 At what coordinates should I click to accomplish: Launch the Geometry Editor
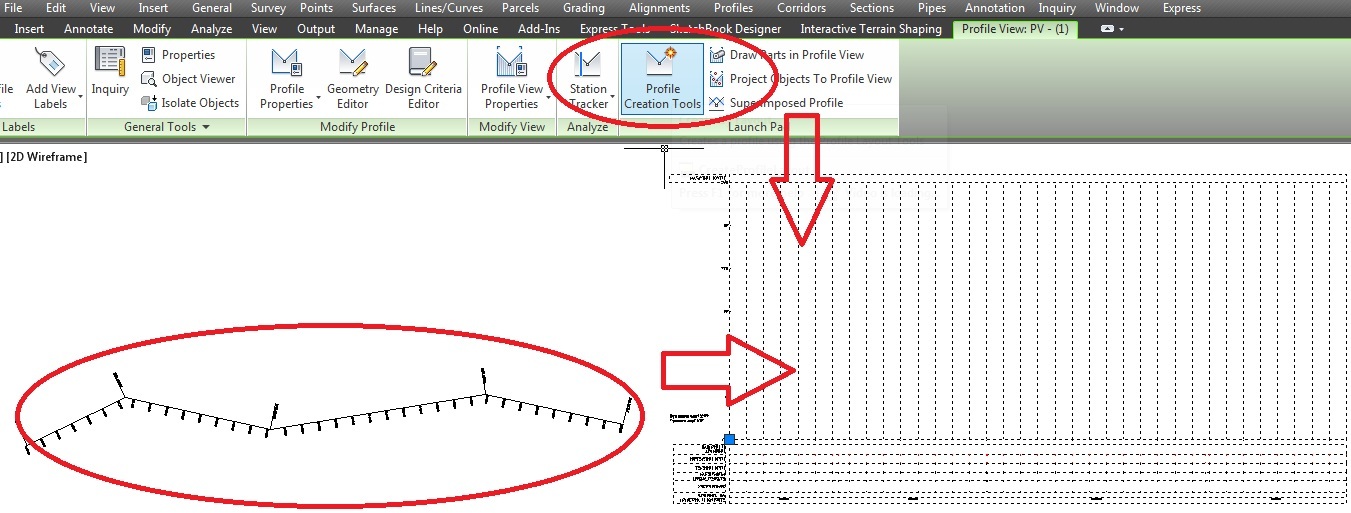point(353,78)
